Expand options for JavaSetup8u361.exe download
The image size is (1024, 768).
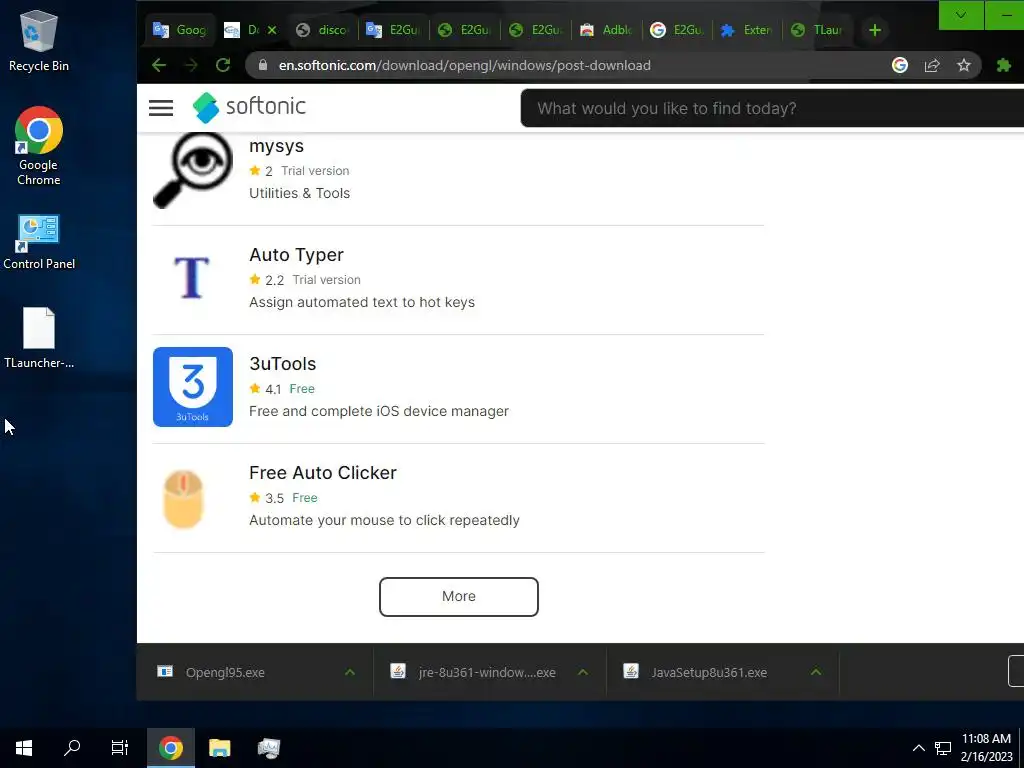(x=816, y=672)
